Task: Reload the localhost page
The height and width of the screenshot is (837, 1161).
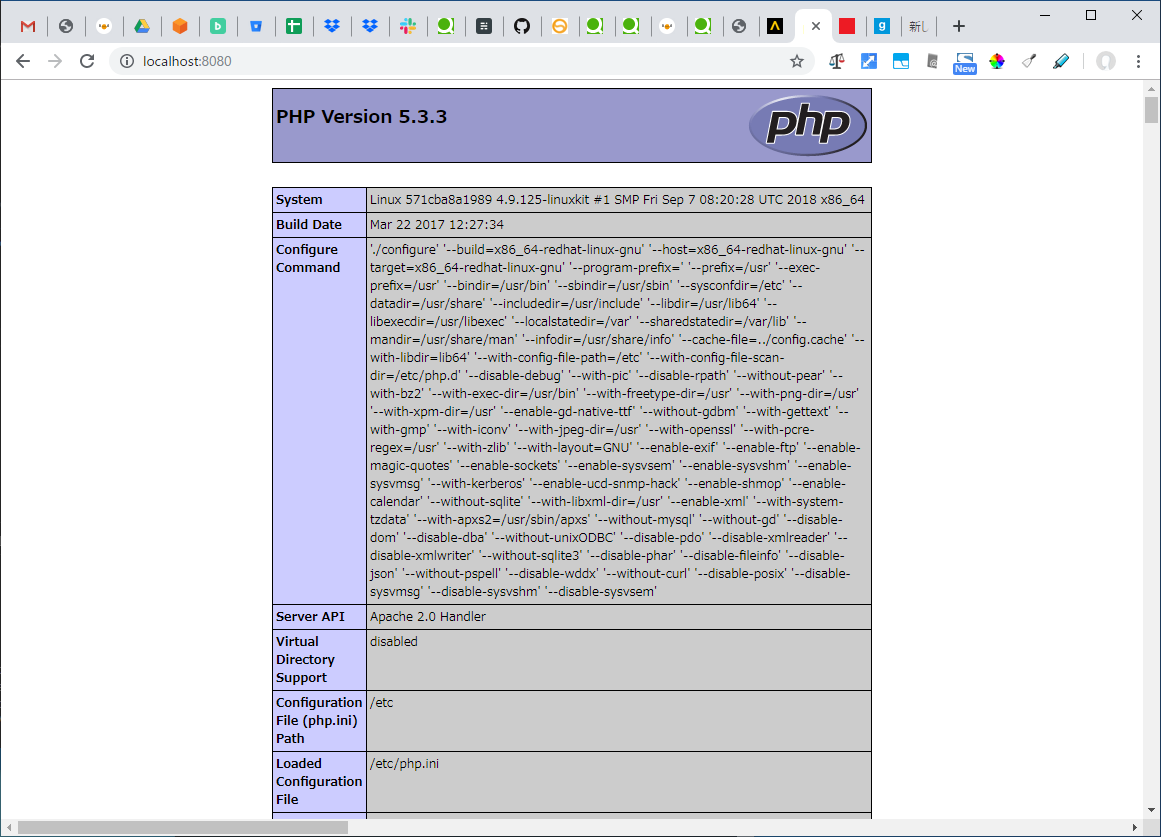Action: 87,61
